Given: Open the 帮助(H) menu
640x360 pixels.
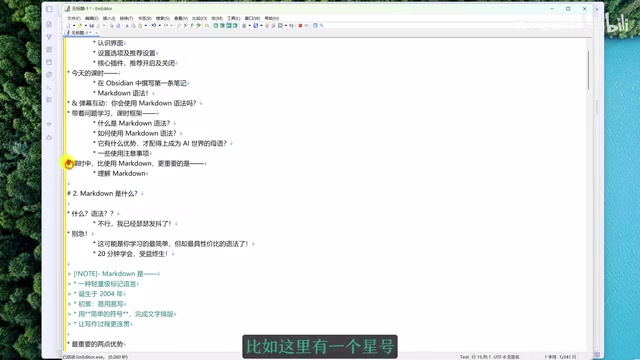Looking at the screenshot, I should [272, 18].
